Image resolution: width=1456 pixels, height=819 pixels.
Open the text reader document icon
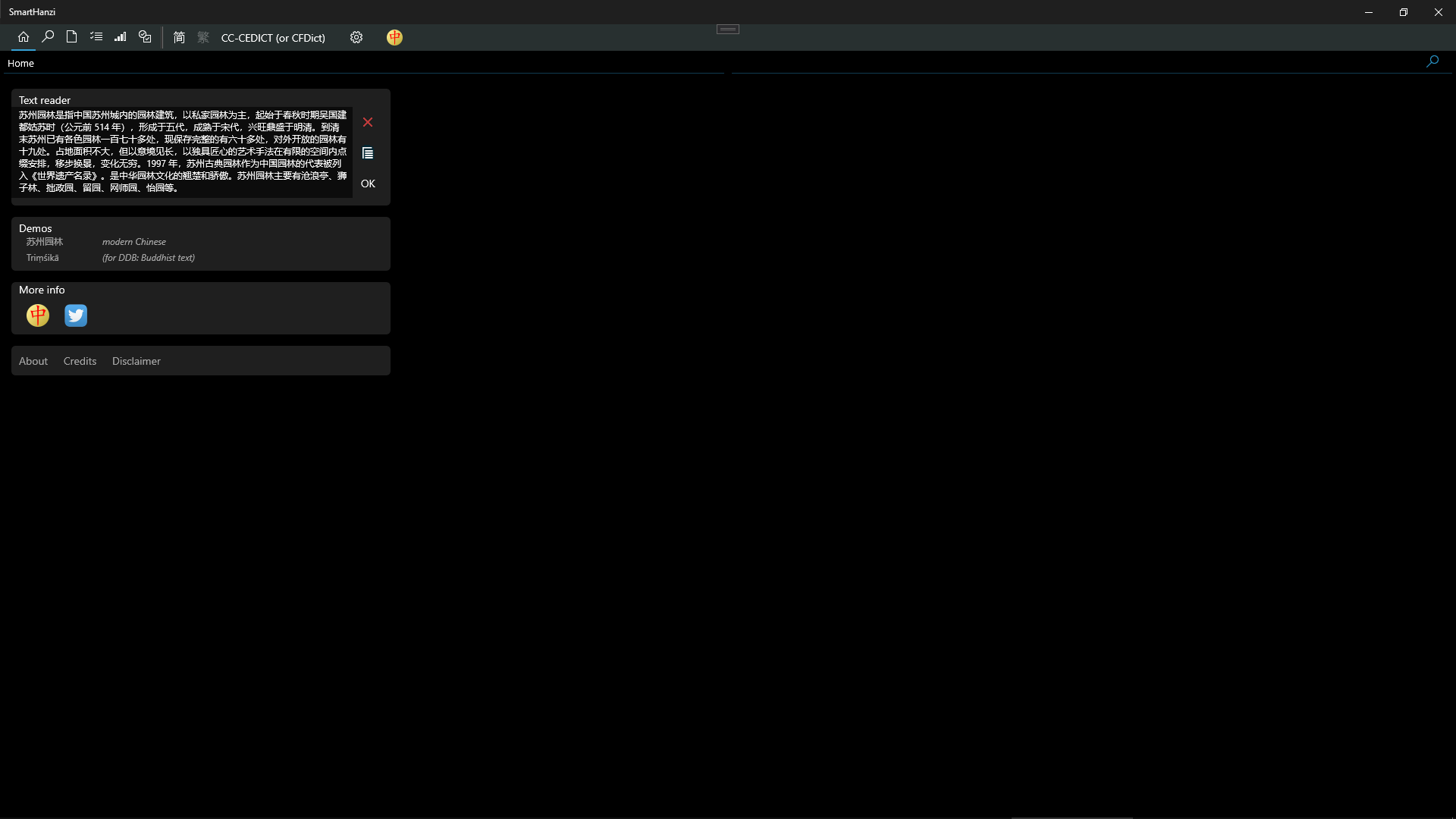[x=72, y=36]
